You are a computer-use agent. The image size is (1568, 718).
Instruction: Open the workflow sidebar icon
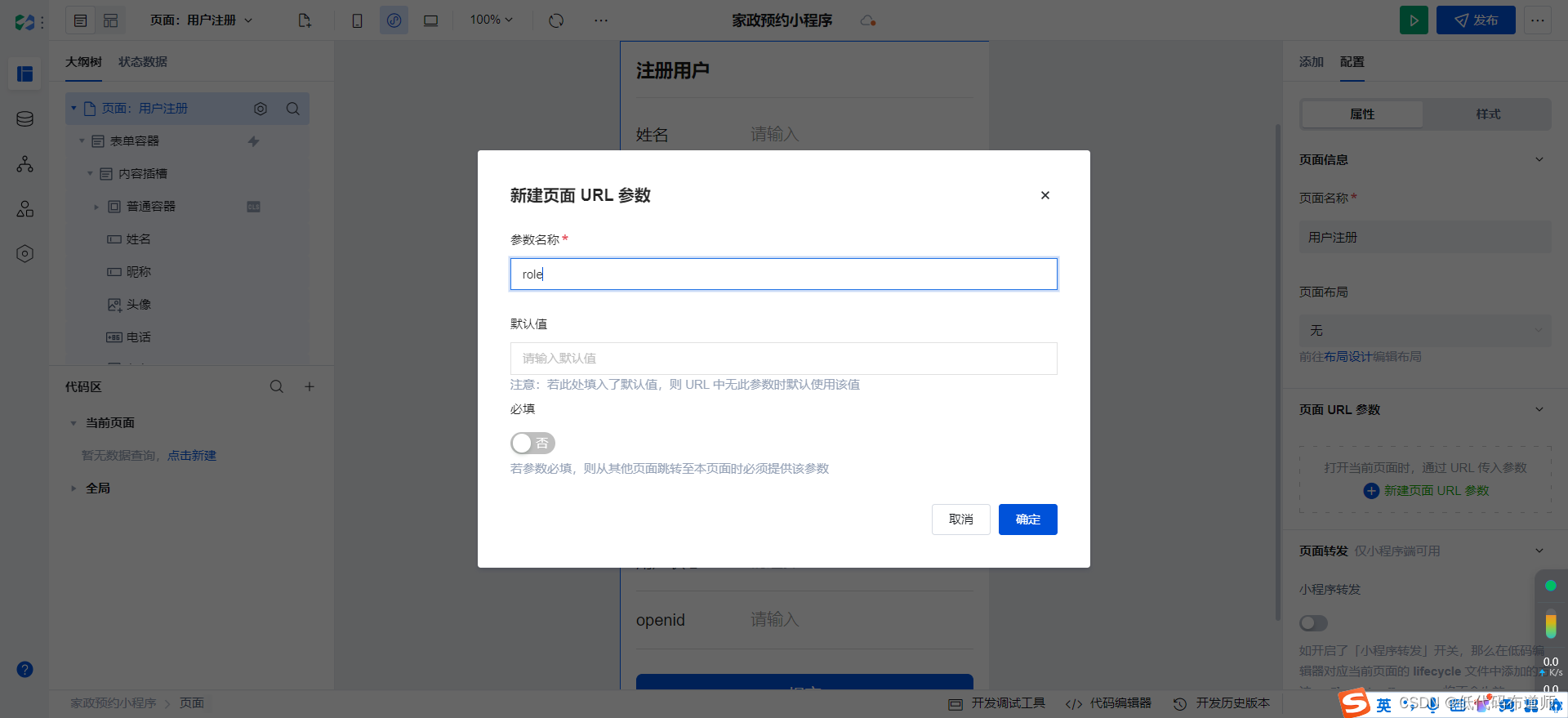pyautogui.click(x=24, y=164)
